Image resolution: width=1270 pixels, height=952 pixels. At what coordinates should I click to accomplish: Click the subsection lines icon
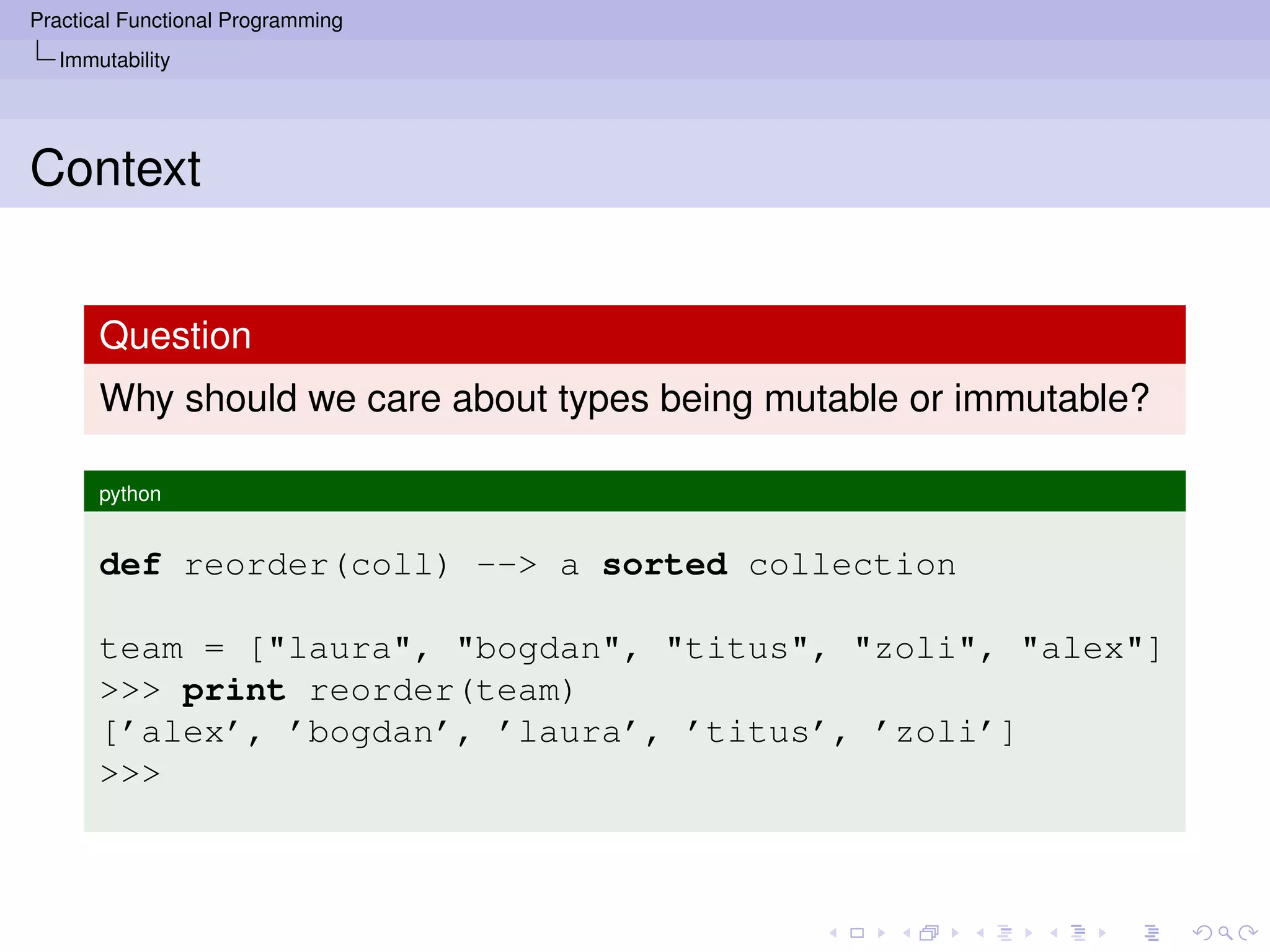point(1005,932)
